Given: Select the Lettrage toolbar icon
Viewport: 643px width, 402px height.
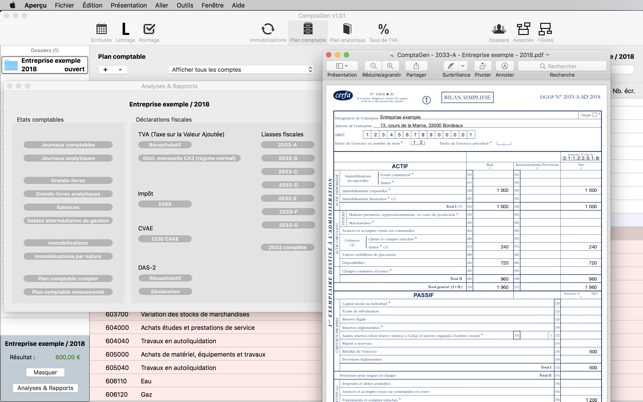Looking at the screenshot, I should (125, 29).
